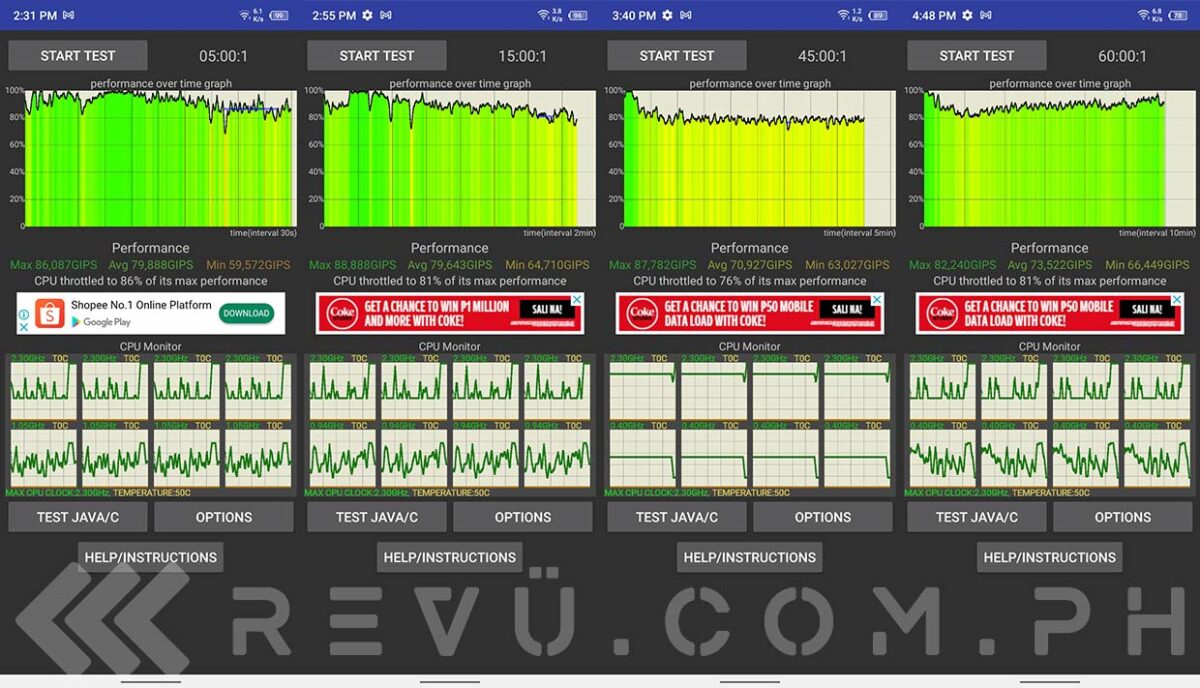Image resolution: width=1200 pixels, height=688 pixels.
Task: Dismiss the Coke ad in the 15:00:1 screen
Action: click(x=577, y=300)
